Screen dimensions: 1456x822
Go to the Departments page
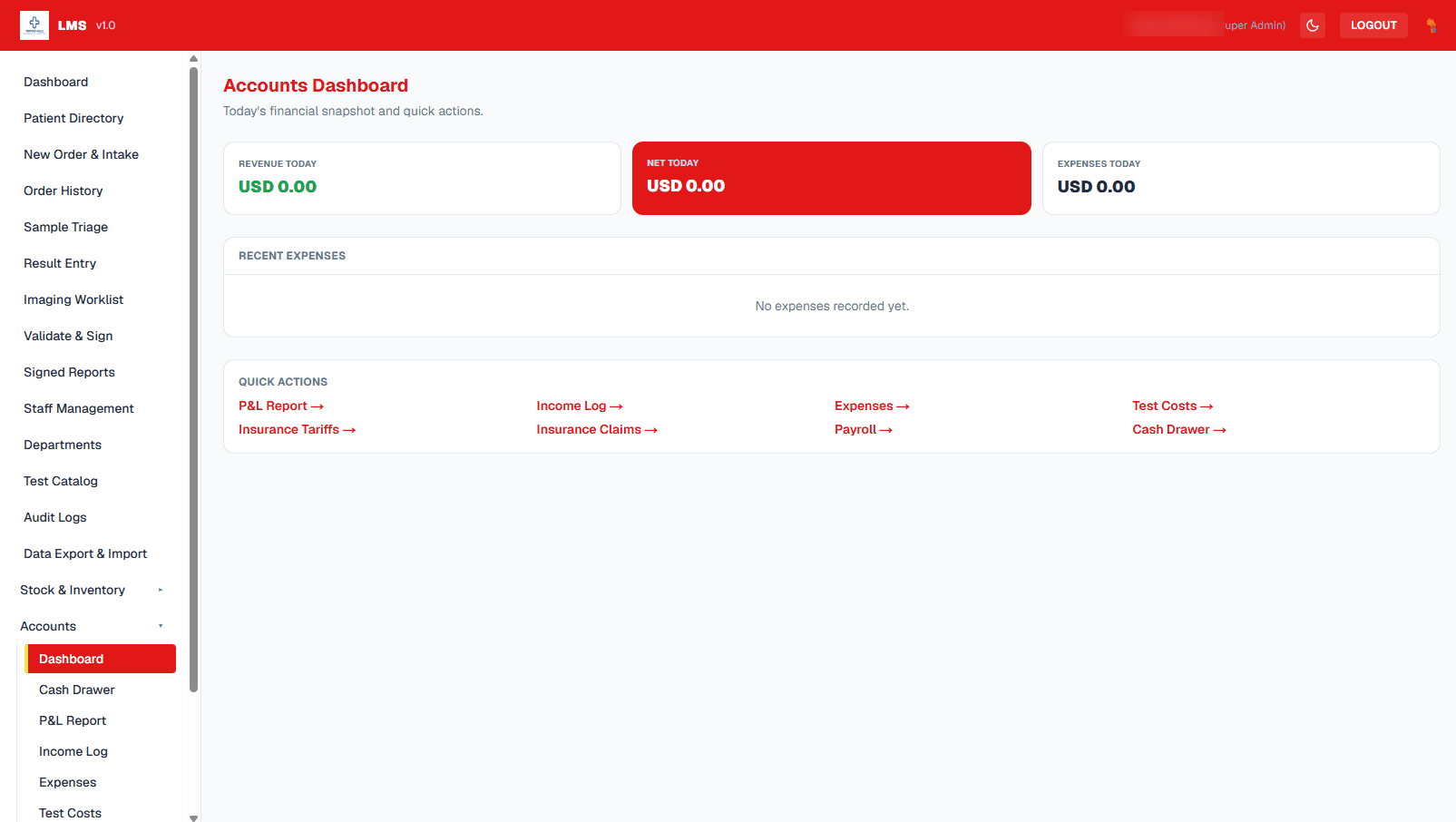[x=63, y=445]
